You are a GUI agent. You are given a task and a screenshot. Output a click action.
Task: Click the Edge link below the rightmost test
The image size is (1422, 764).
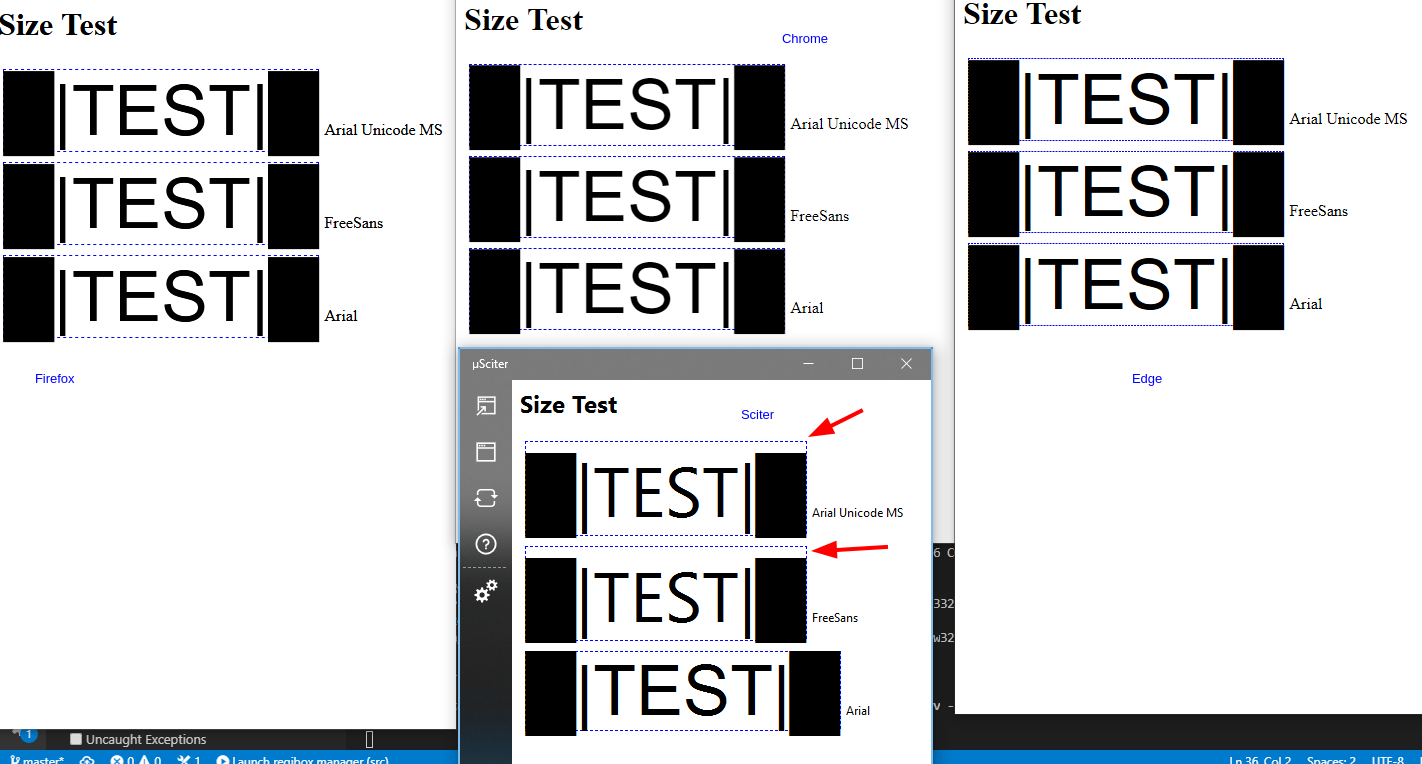point(1146,378)
